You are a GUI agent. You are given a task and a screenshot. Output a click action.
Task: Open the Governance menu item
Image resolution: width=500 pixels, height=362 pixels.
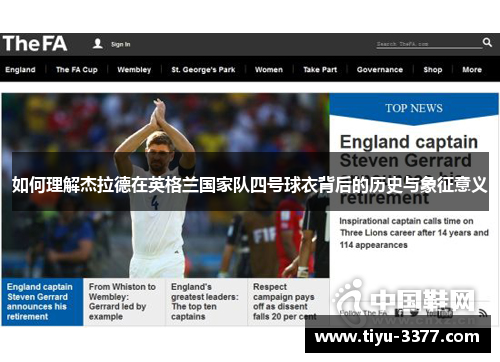click(380, 70)
